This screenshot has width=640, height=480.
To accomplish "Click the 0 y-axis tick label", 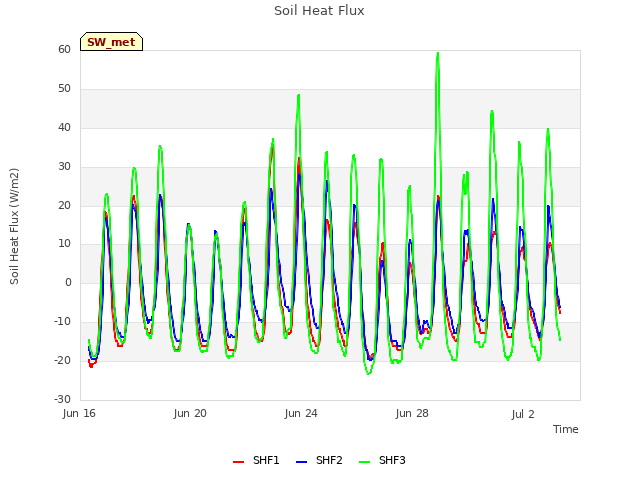I will pyautogui.click(x=68, y=282).
